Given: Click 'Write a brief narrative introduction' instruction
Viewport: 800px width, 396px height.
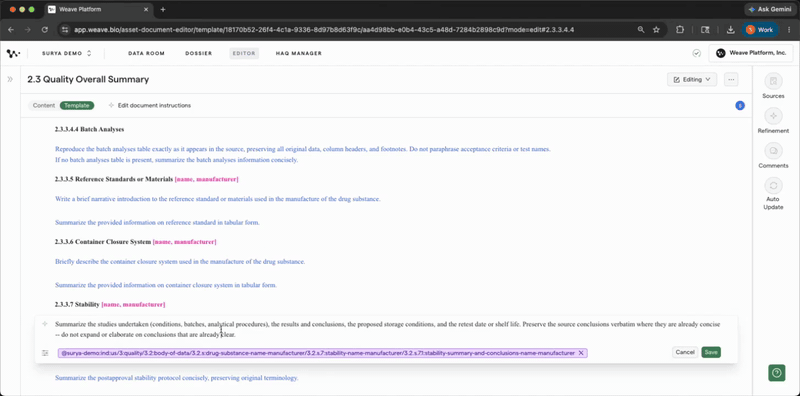Looking at the screenshot, I should click(x=217, y=199).
